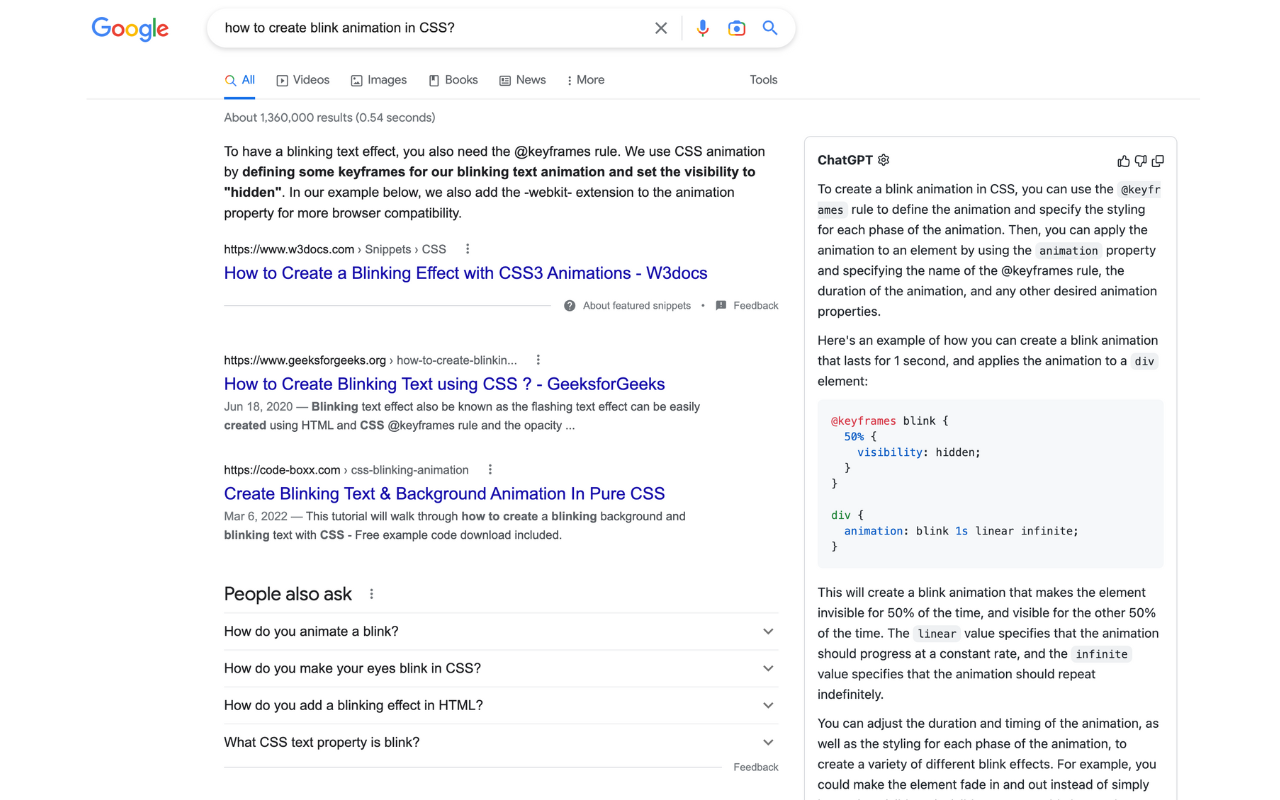1280x800 pixels.
Task: Expand 'How do you make your eyes blink in CSS?'
Action: 500,669
